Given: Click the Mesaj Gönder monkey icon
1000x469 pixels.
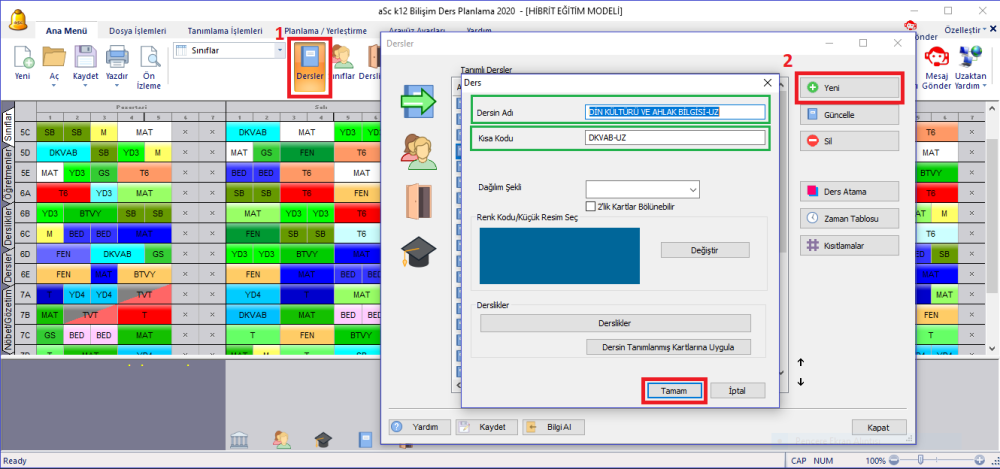Looking at the screenshot, I should point(936,56).
